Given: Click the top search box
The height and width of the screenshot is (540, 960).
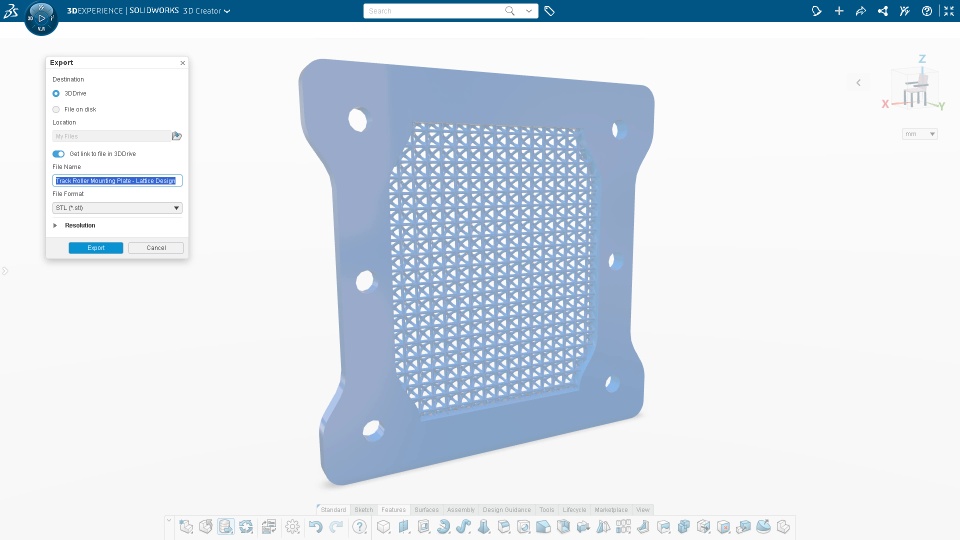Looking at the screenshot, I should point(435,11).
